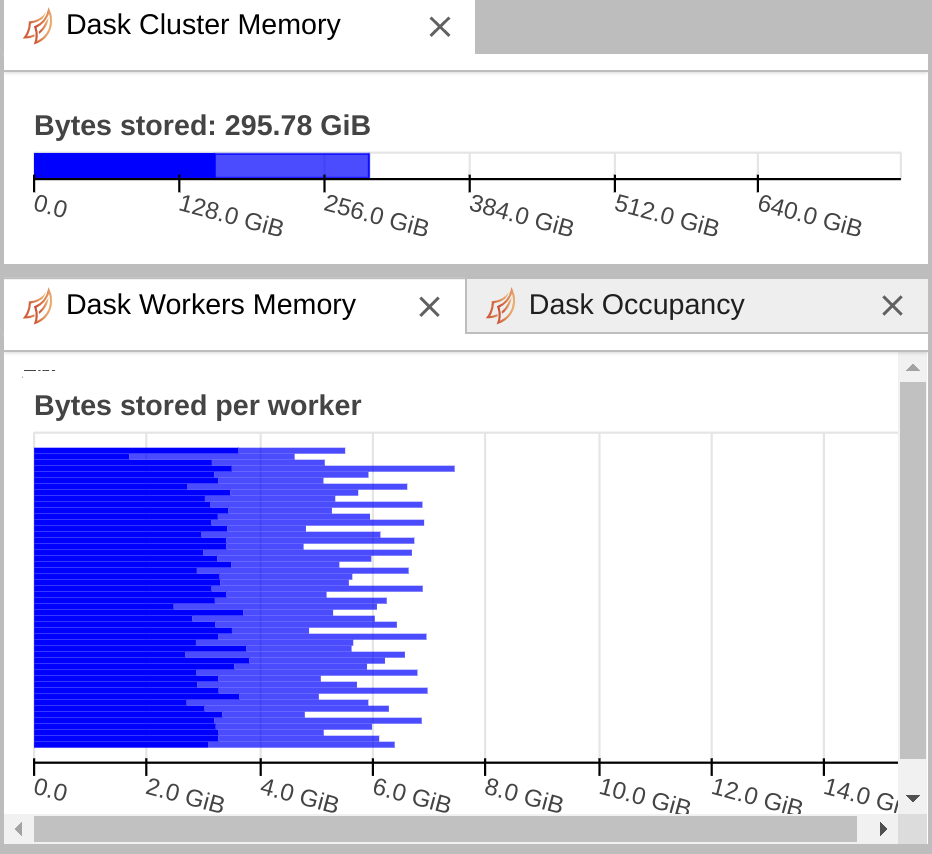Click the Dask logo on Cluster Memory tab

38,27
